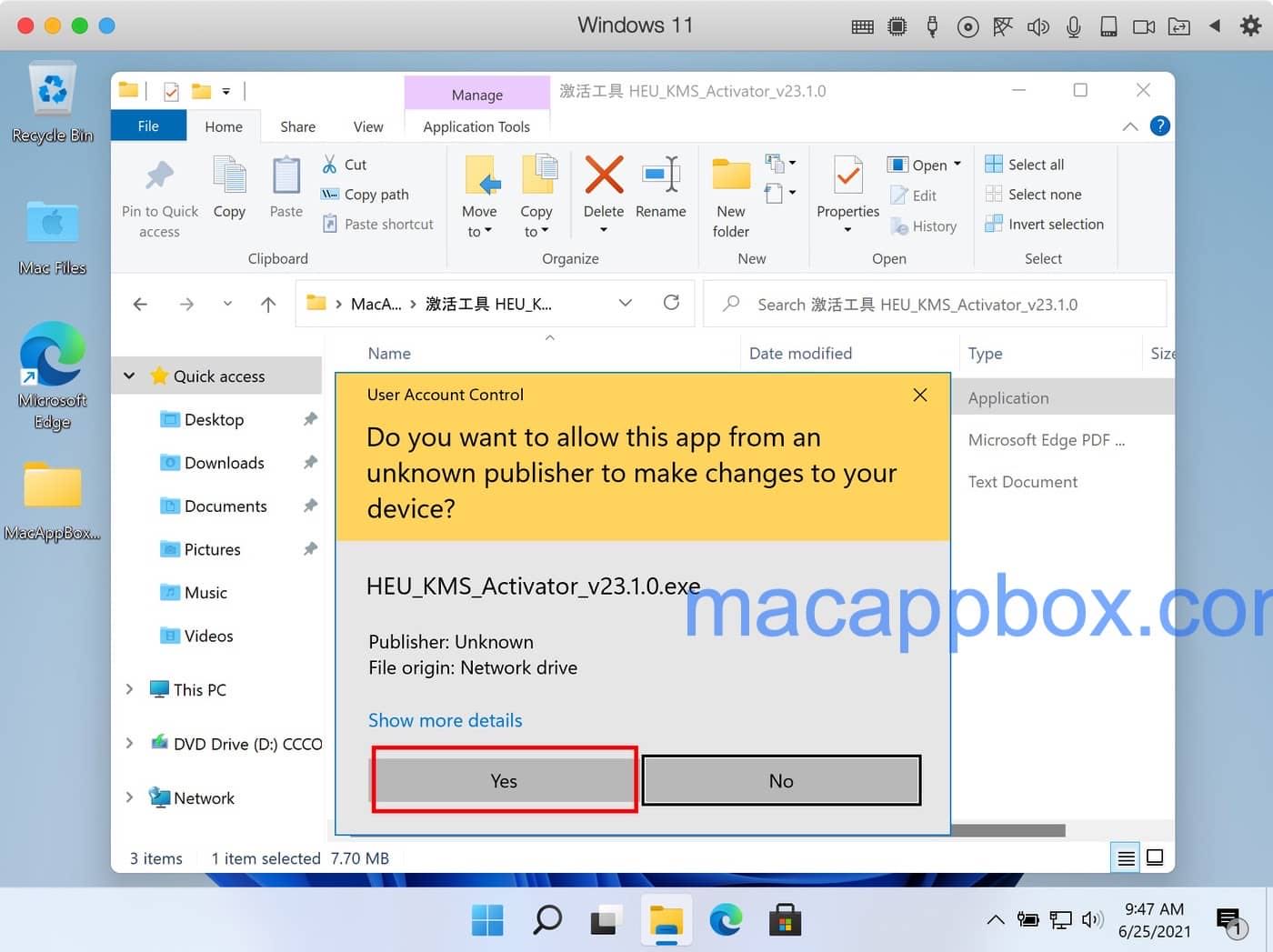This screenshot has height=952, width=1273.
Task: Open the notification center icon
Action: 1229,922
